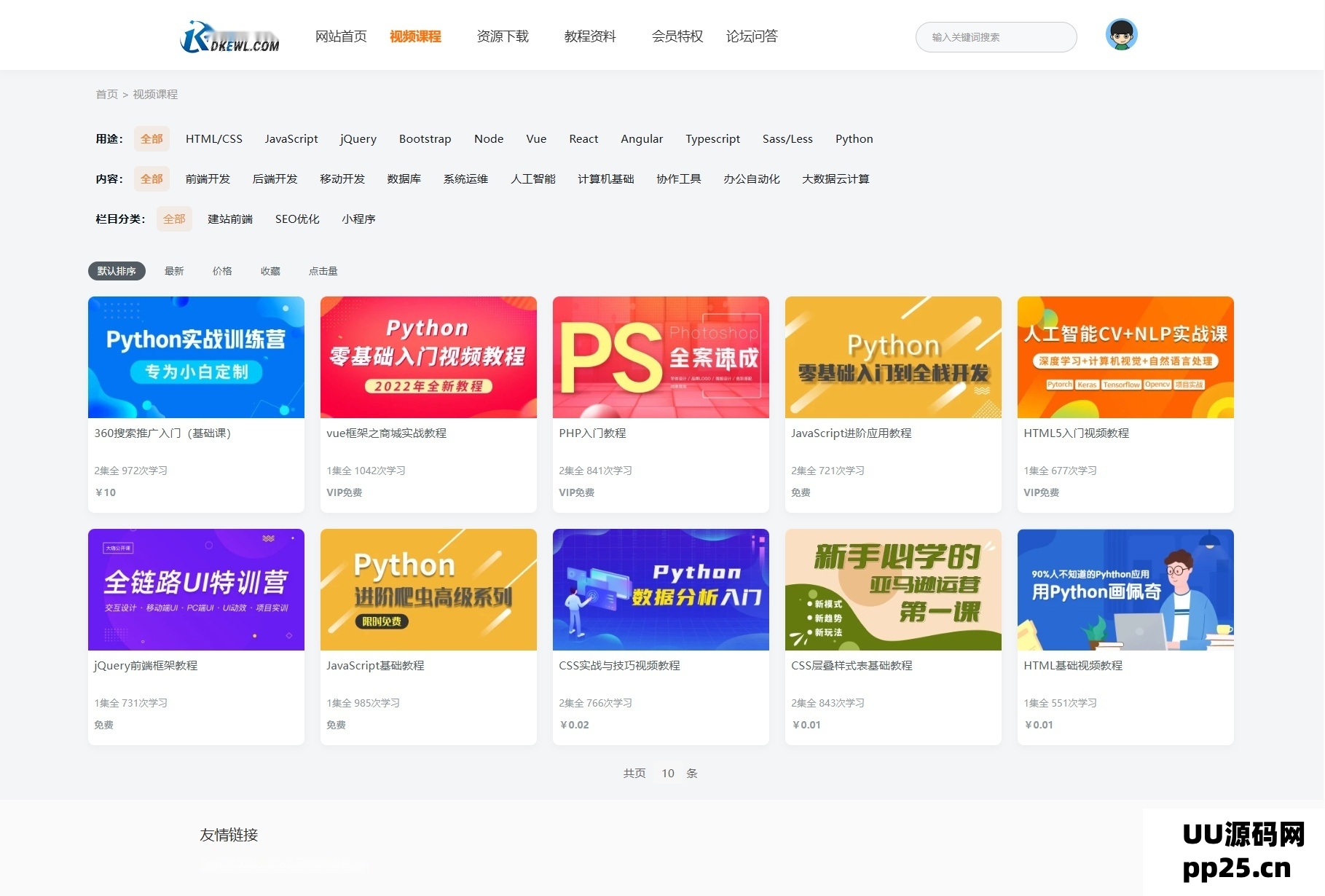Open the vue框架之商城实战教程 course title
The width and height of the screenshot is (1325, 896).
click(386, 433)
